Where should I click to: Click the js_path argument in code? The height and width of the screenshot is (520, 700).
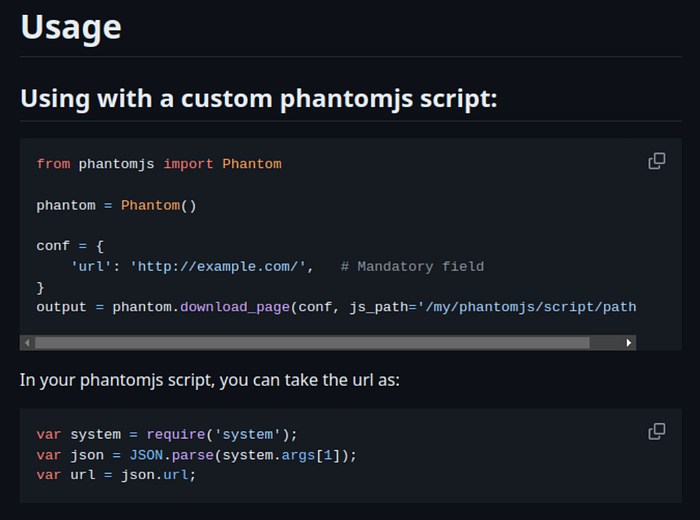pyautogui.click(x=493, y=307)
